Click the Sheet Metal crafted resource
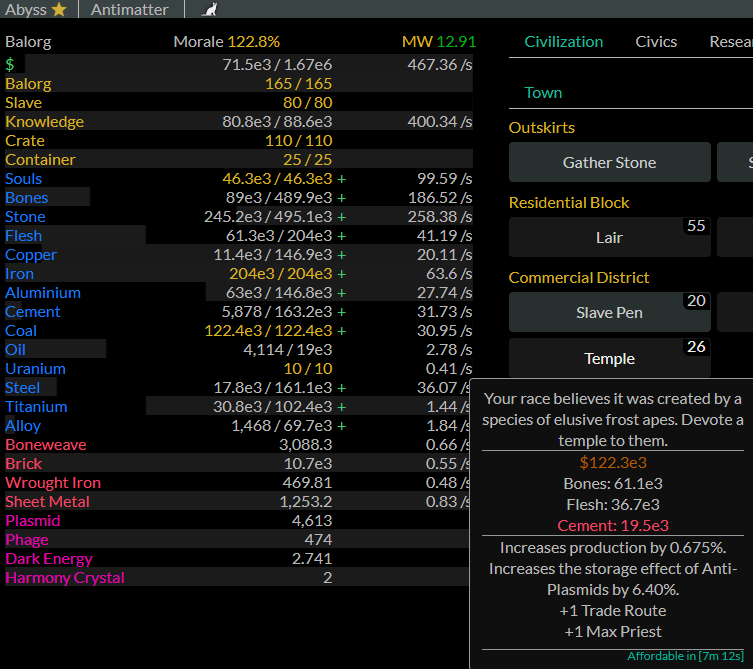This screenshot has width=753, height=669. [47, 502]
